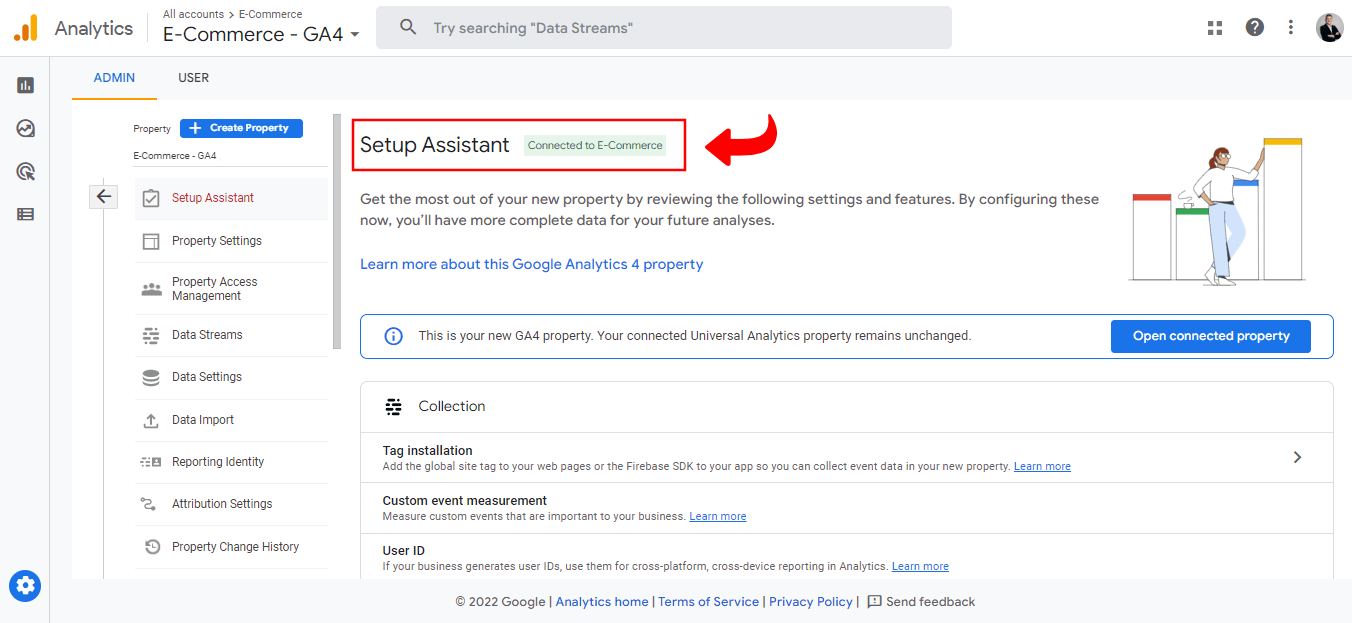Collapse the property settings panel with back arrow

click(103, 196)
